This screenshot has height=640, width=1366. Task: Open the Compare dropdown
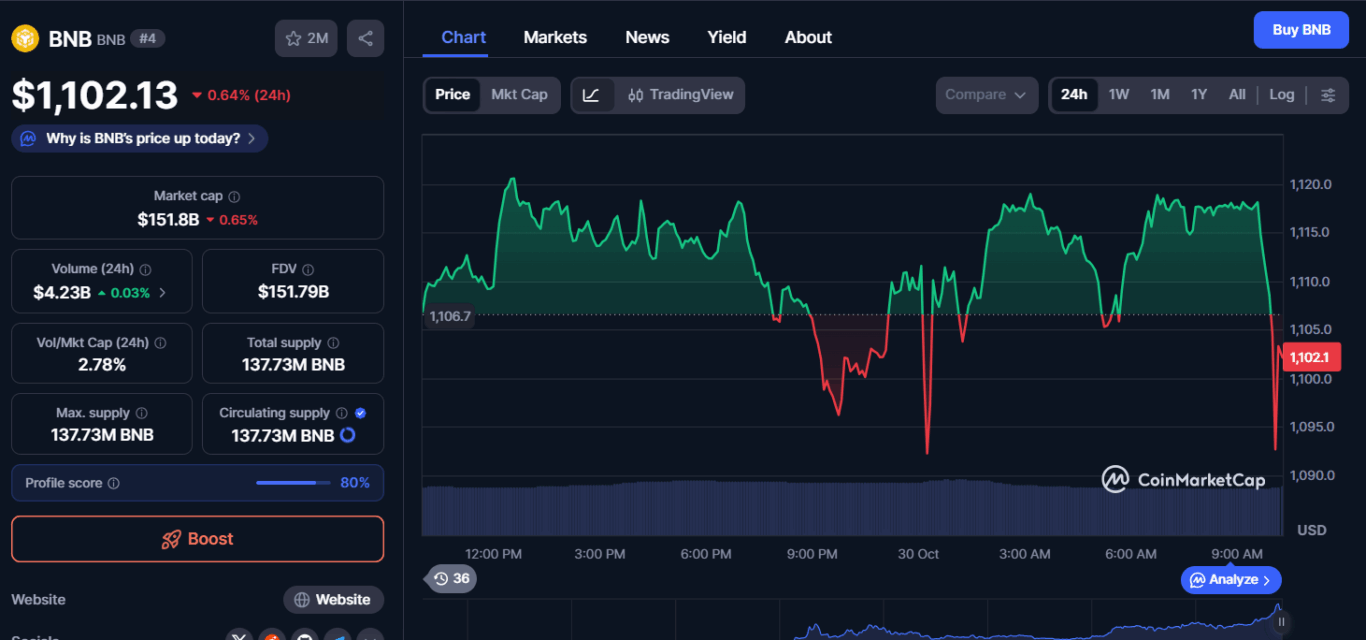pos(985,95)
